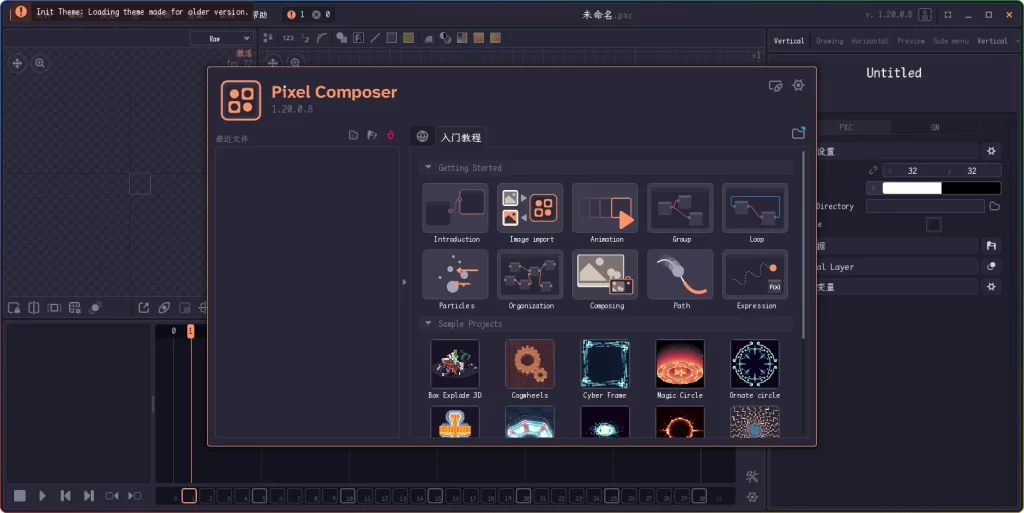
Task: Click the split view icon below preview
Action: (34, 308)
